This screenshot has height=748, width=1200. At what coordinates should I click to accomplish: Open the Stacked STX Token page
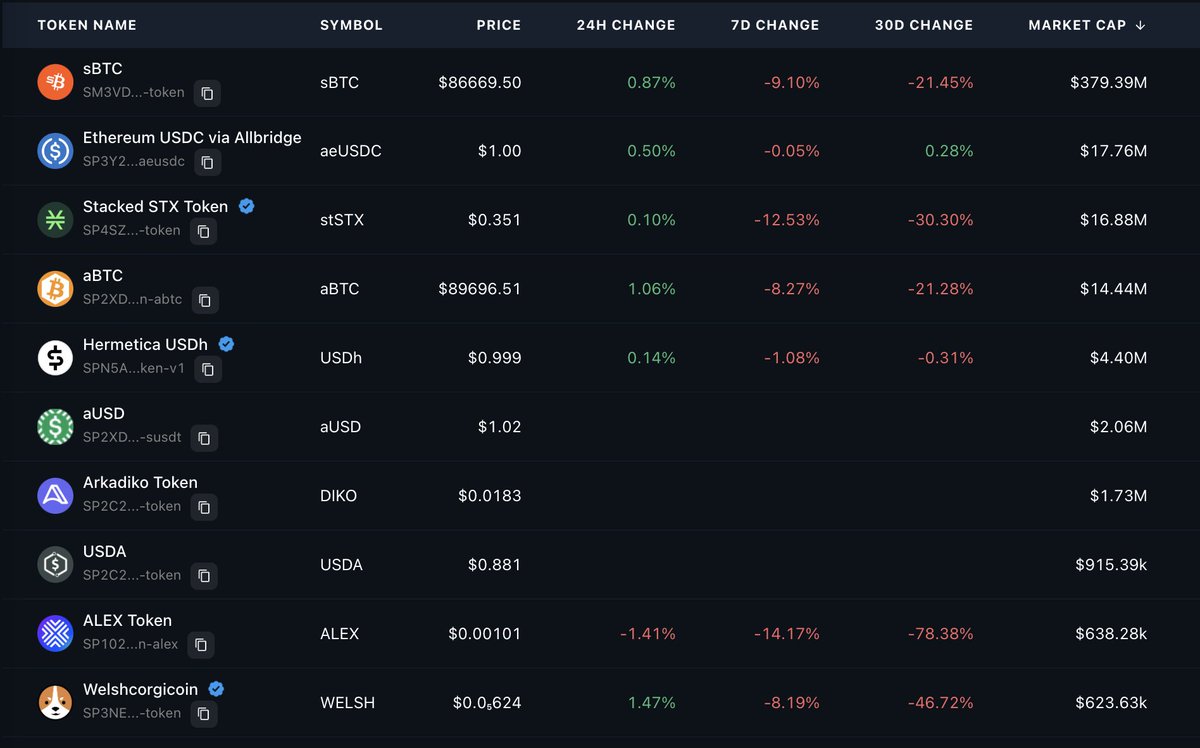(155, 207)
